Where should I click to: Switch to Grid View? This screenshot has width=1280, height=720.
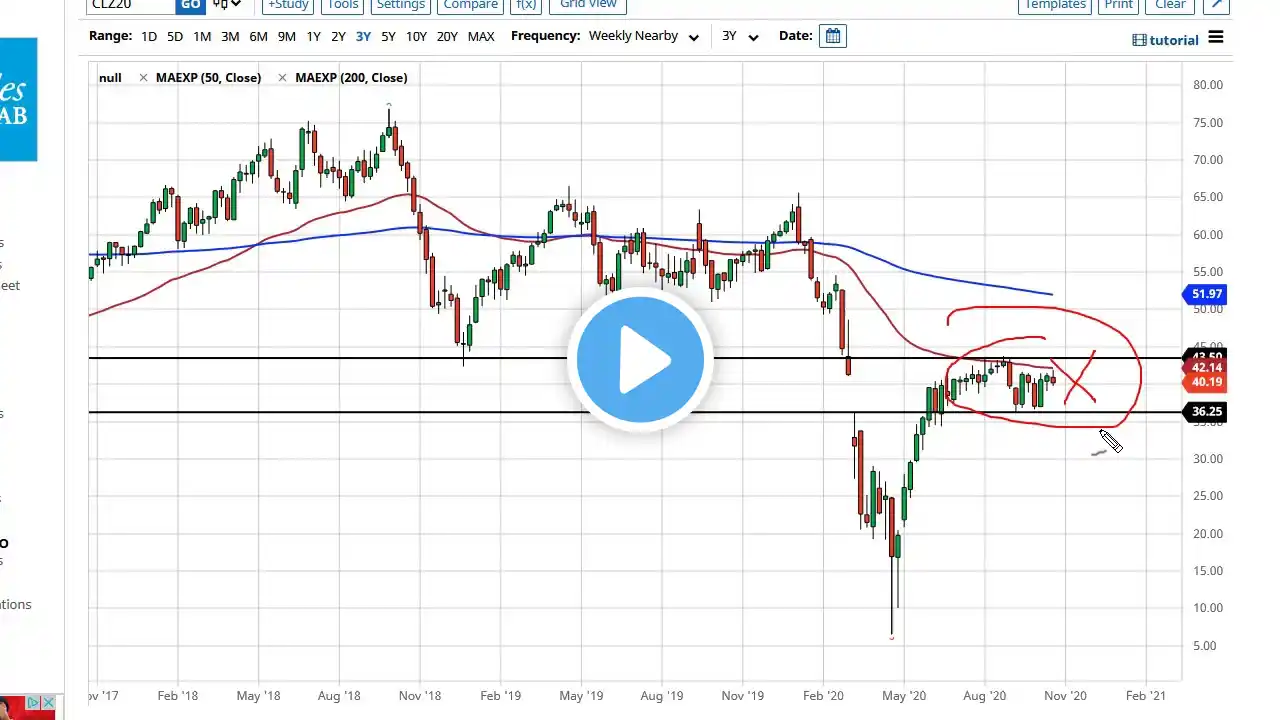(588, 5)
